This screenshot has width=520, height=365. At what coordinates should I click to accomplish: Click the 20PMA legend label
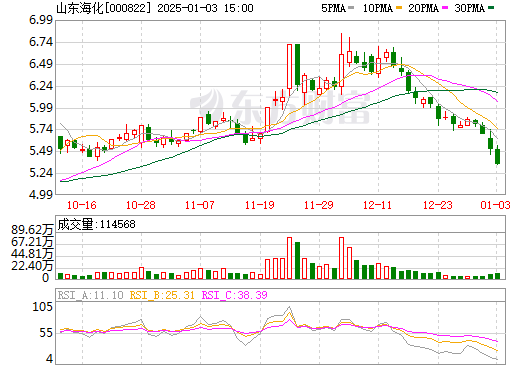point(423,8)
